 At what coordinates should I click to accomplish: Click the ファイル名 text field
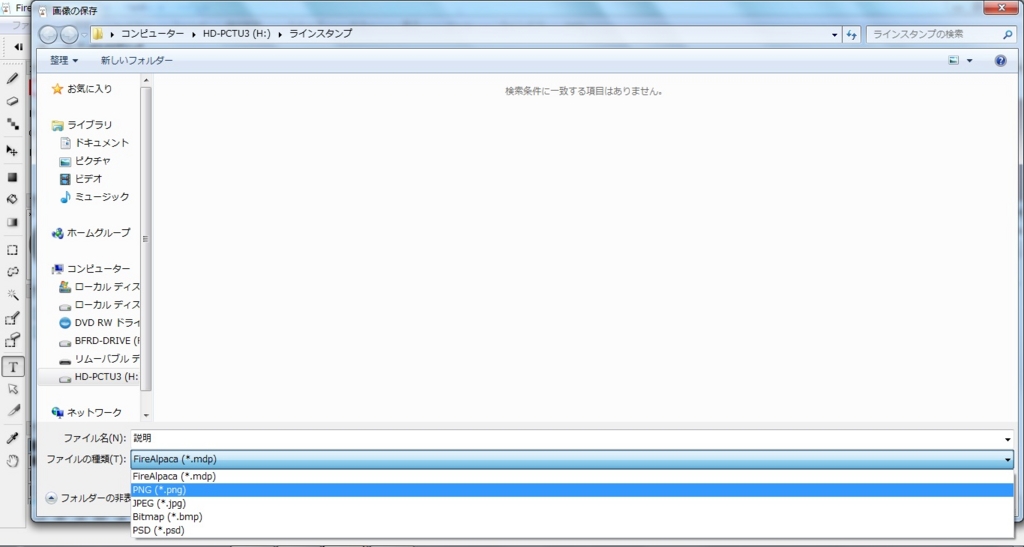[566, 439]
